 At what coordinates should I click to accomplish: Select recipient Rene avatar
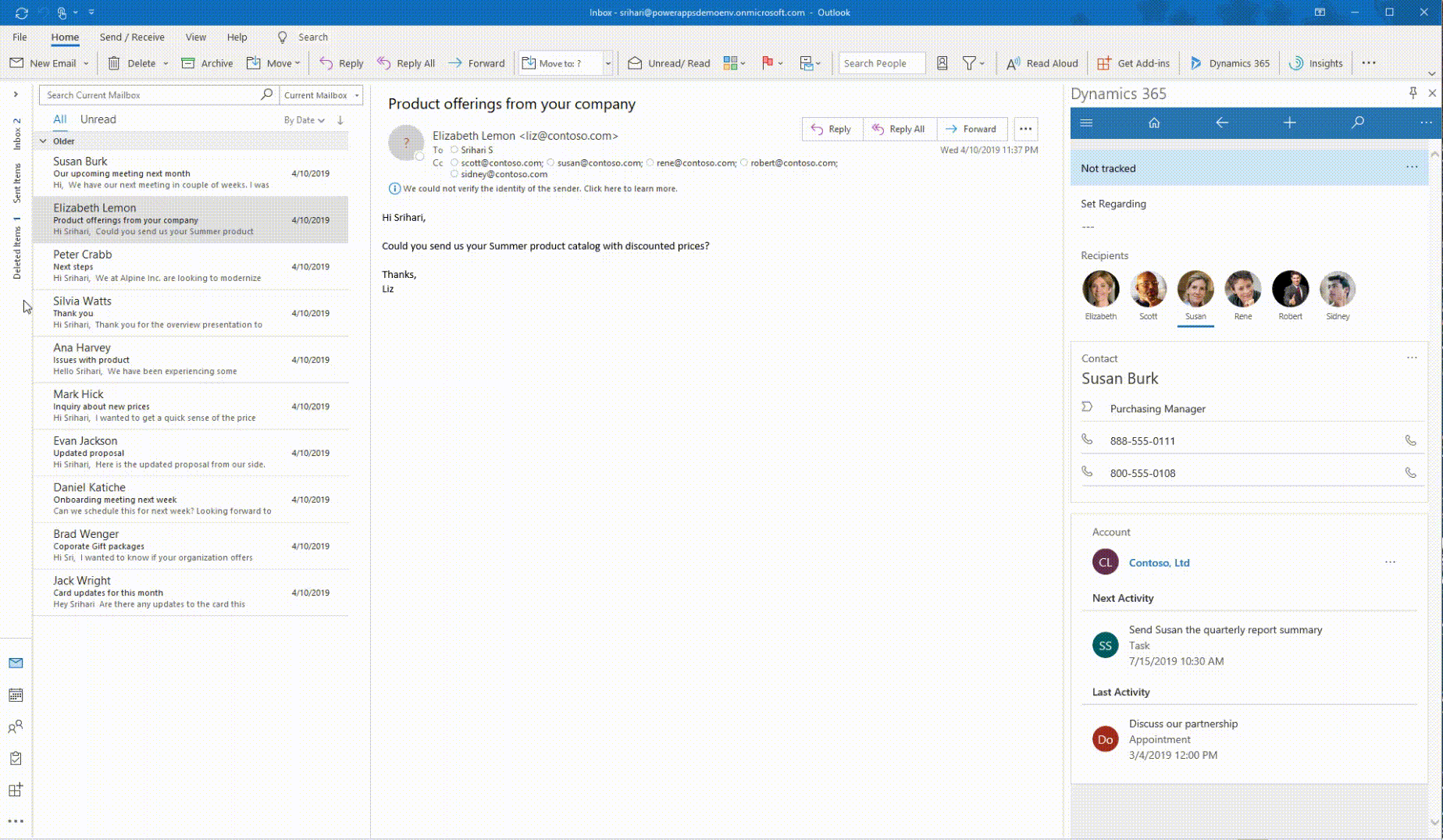point(1242,289)
